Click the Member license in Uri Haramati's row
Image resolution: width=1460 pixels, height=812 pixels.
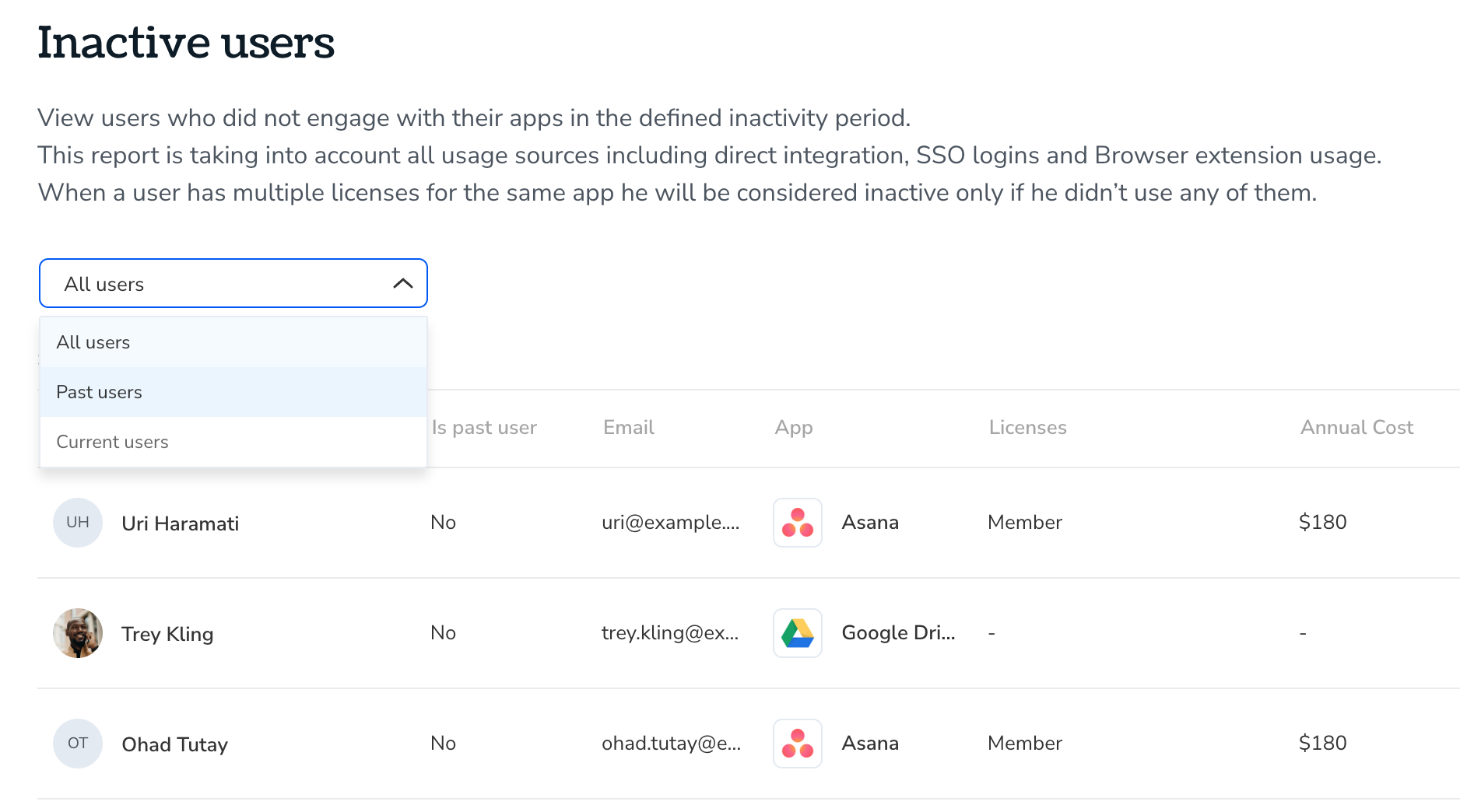coord(1025,523)
